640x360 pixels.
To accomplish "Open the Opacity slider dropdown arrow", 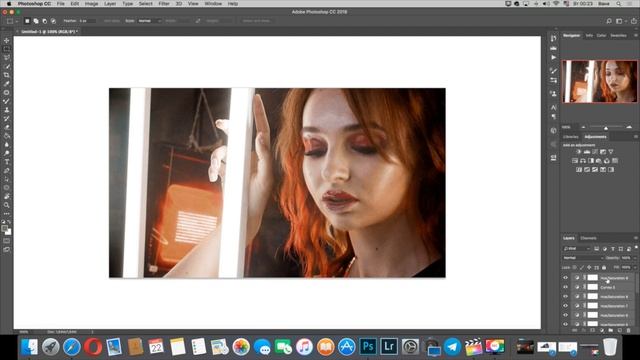I will point(635,258).
